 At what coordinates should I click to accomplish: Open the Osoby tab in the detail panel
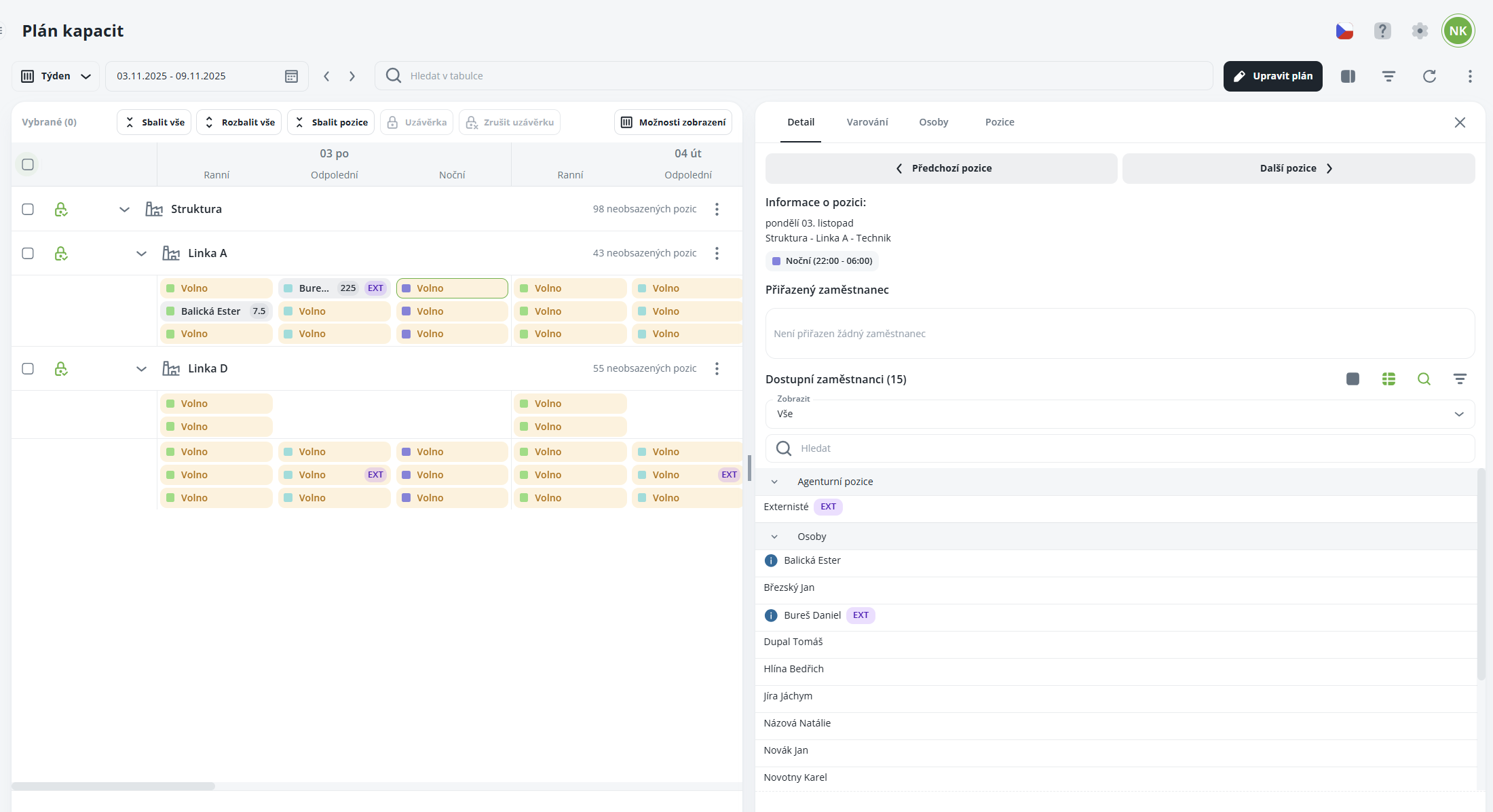[933, 122]
